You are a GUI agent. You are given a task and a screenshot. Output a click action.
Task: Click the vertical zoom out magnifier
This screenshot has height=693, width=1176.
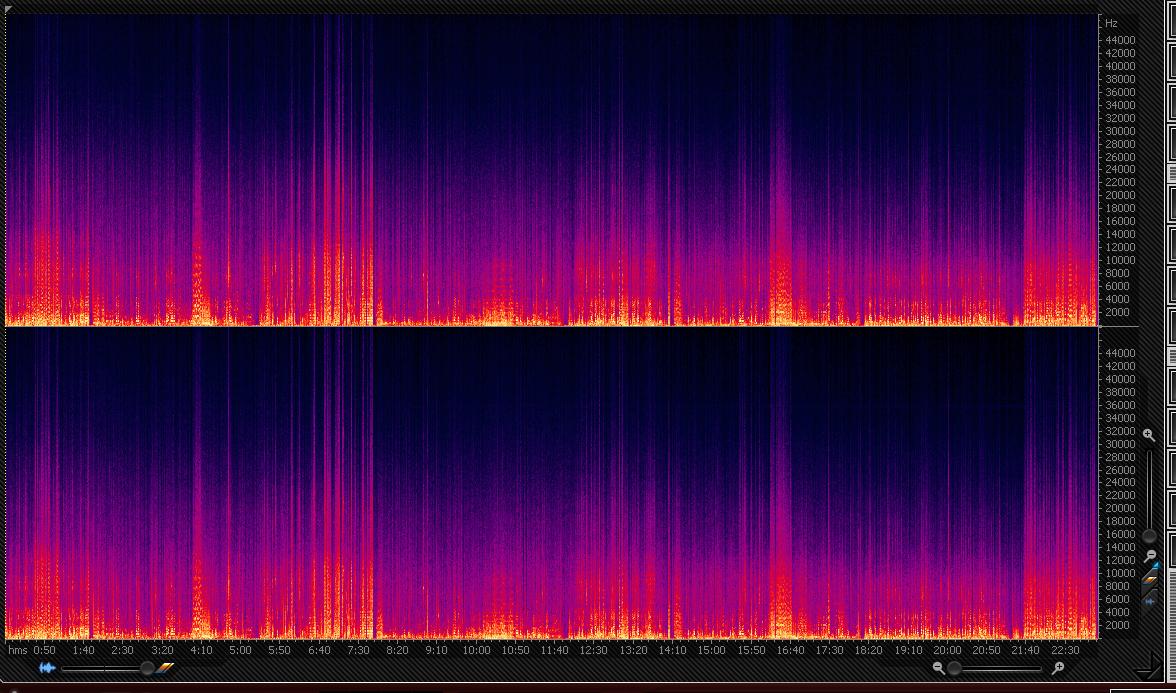[x=1149, y=556]
